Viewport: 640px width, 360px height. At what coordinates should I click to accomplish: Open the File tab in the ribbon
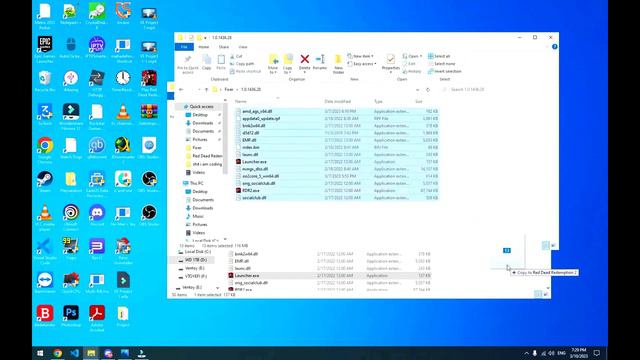tap(184, 47)
